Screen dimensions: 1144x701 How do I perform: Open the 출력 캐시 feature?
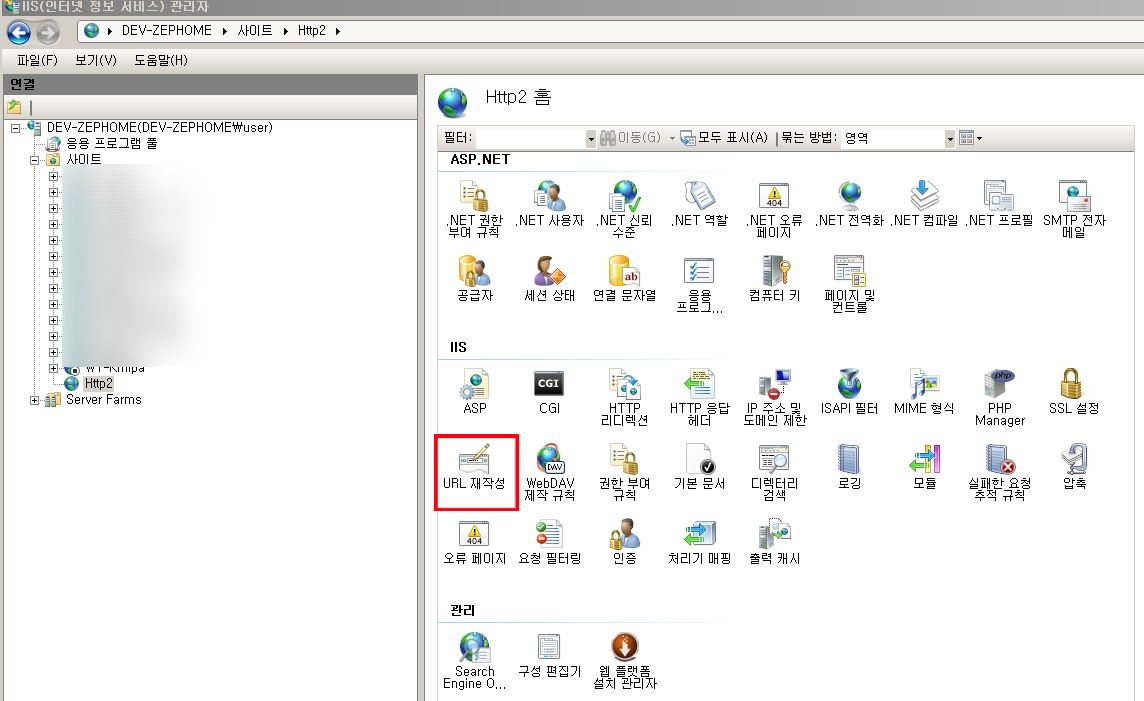tap(774, 542)
